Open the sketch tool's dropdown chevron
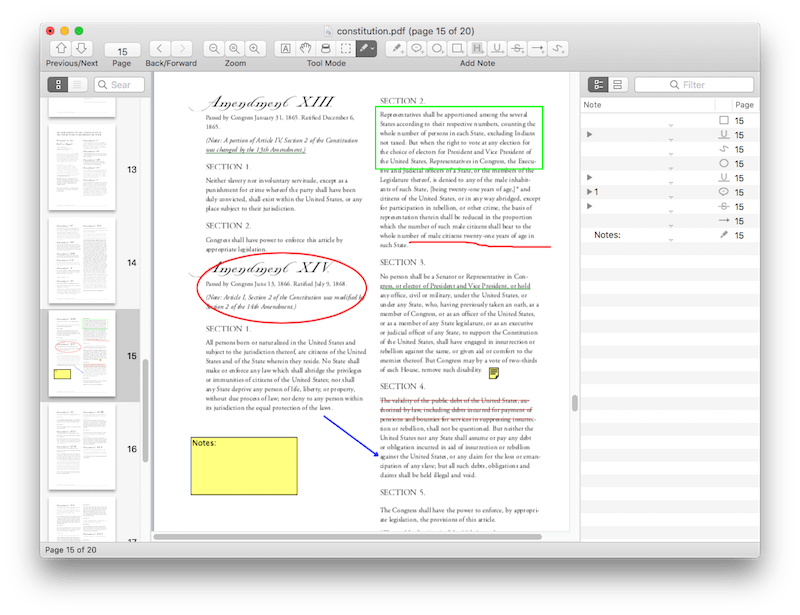This screenshot has width=800, height=615. click(372, 48)
